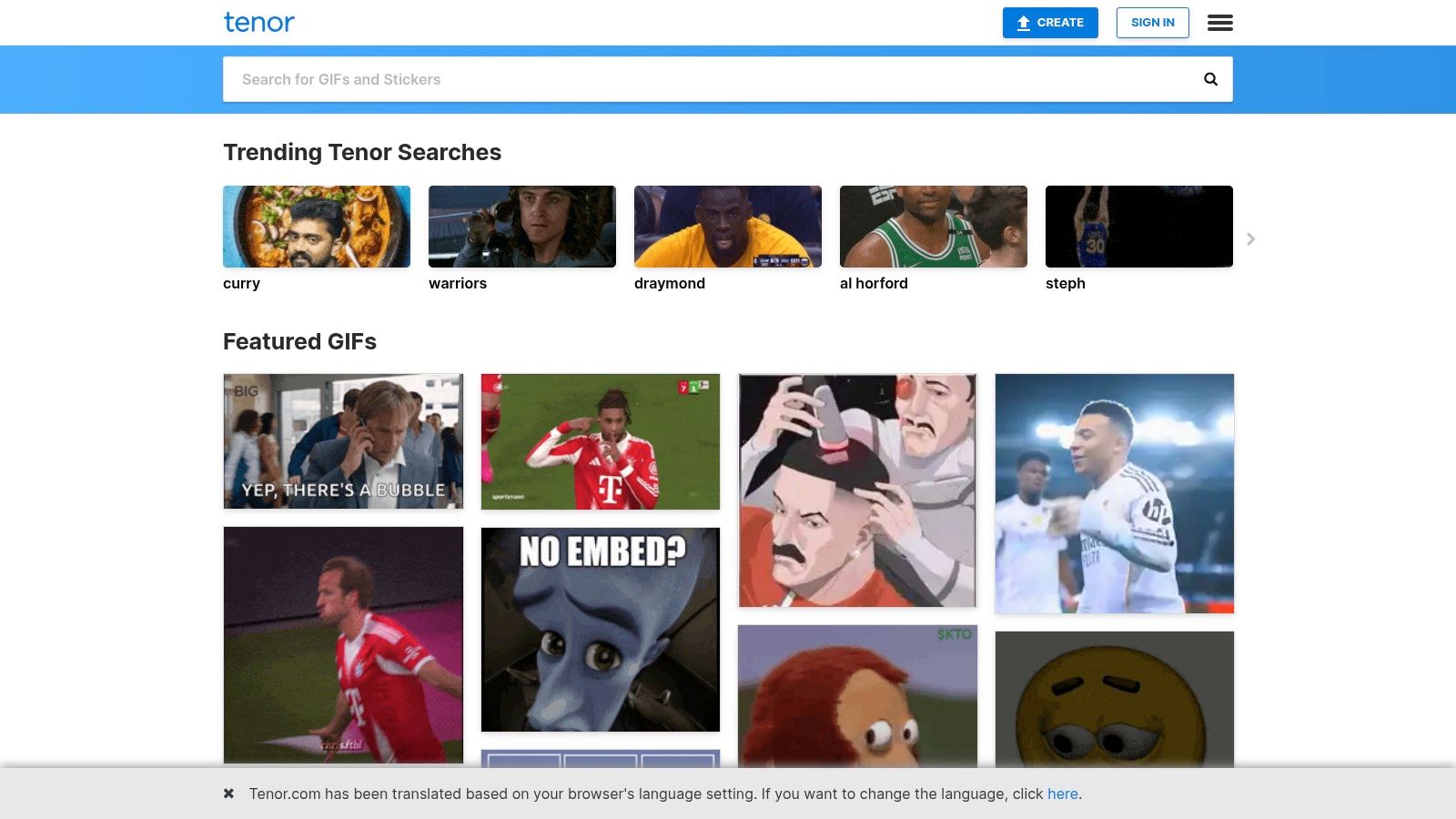This screenshot has width=1456, height=819.
Task: Open the 'Yep, there's a bubble' GIF
Action: (x=343, y=441)
